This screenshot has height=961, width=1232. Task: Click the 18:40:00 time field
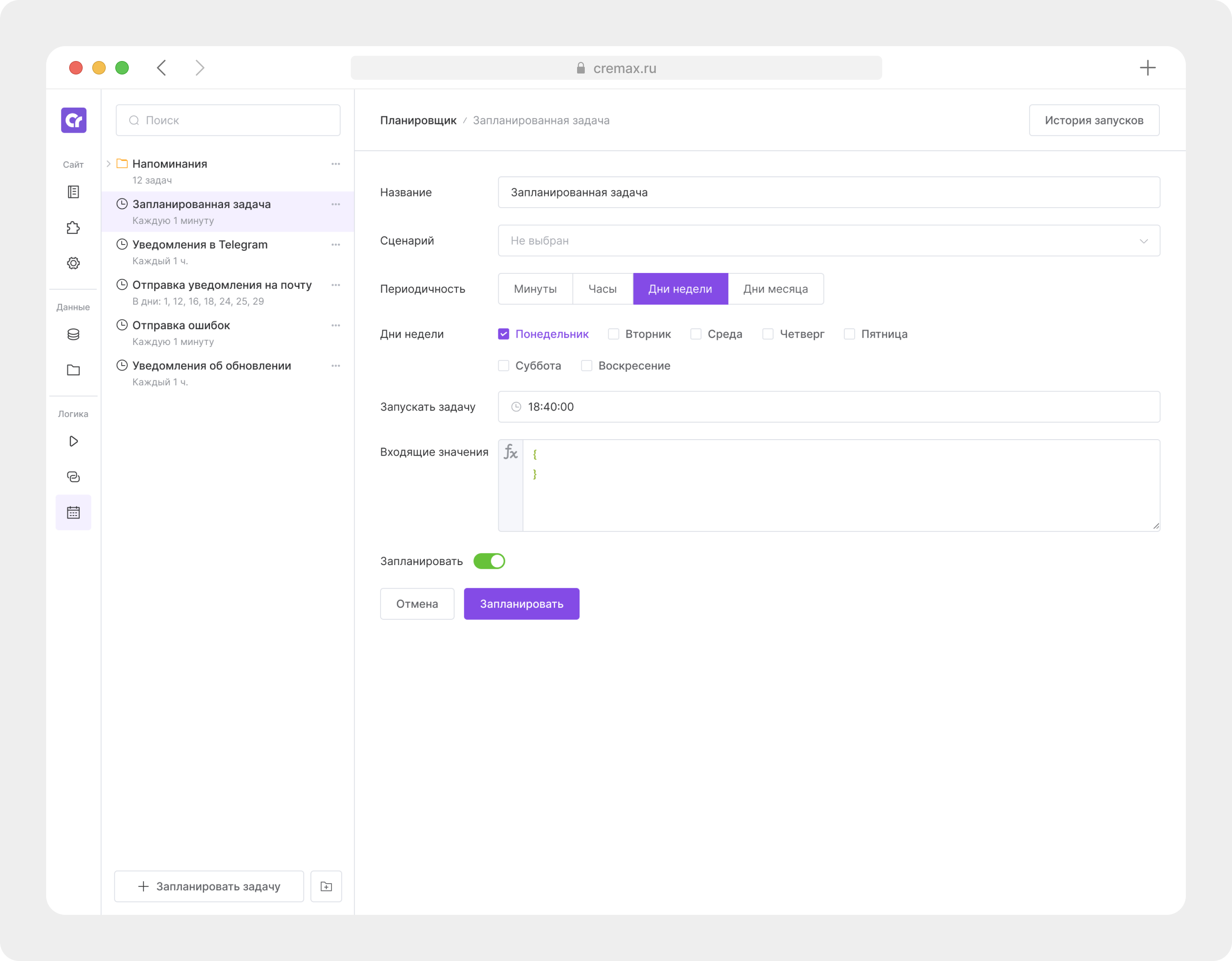click(829, 407)
